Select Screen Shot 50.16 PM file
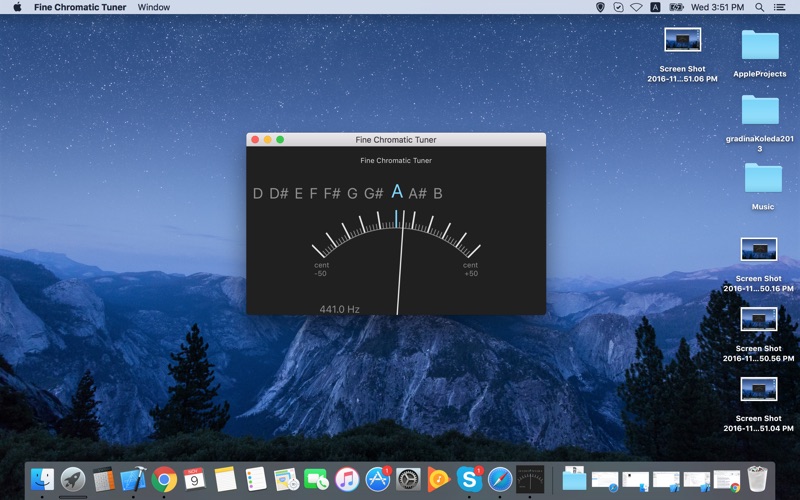 click(x=758, y=264)
